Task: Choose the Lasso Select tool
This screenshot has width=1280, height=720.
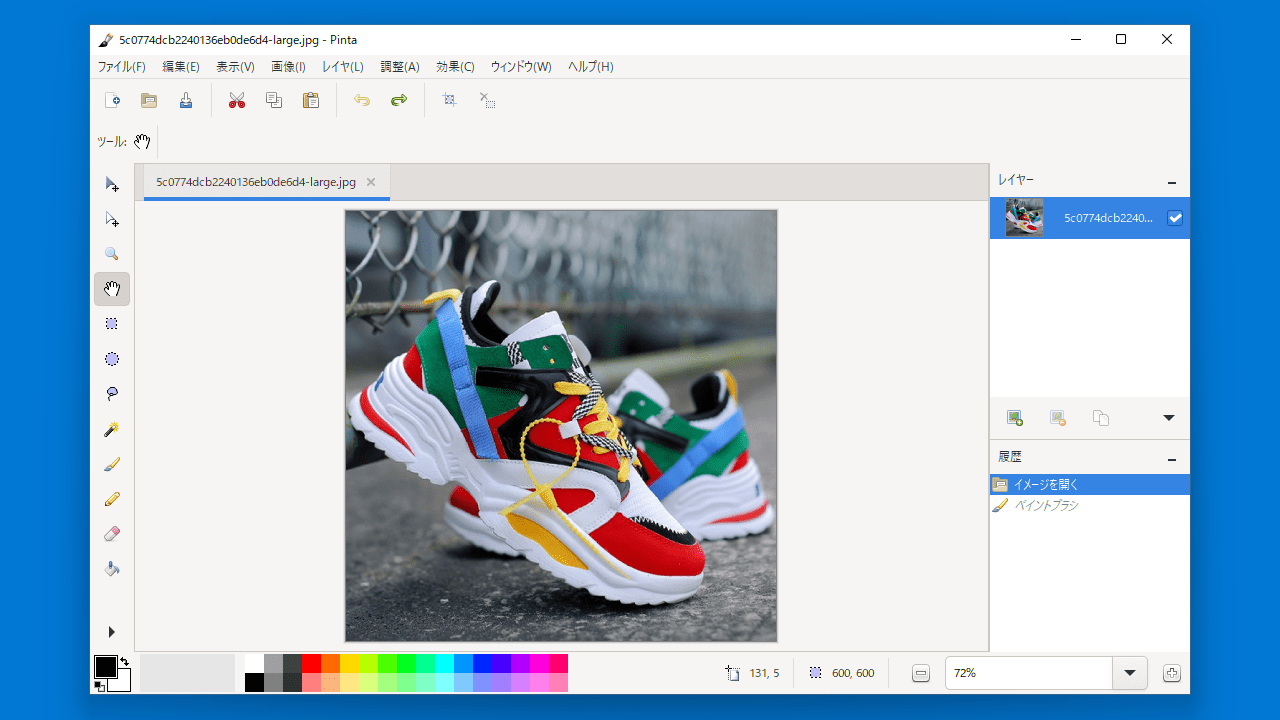Action: [x=112, y=394]
